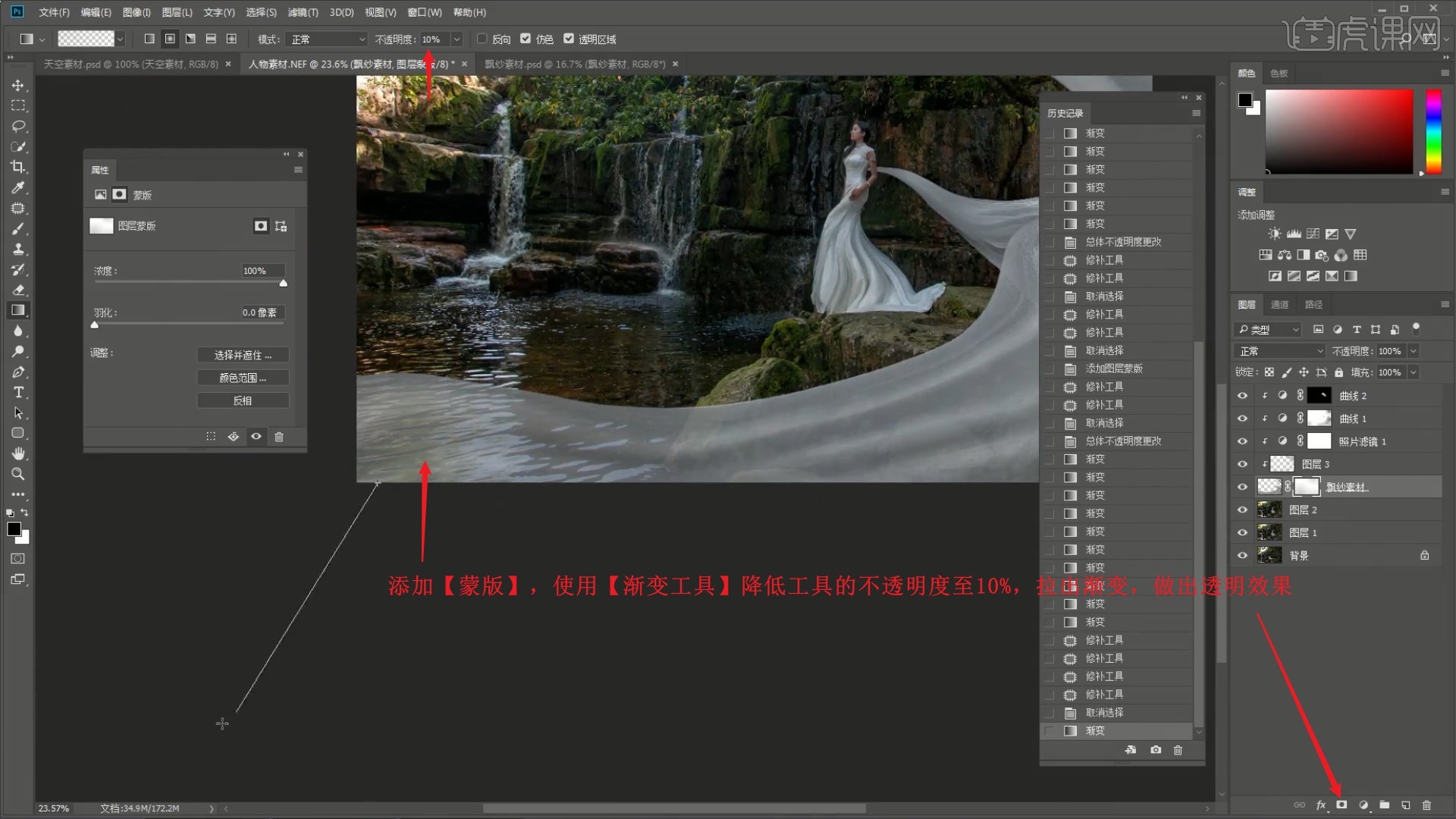Select the Lasso tool
This screenshot has height=819, width=1456.
coord(18,126)
